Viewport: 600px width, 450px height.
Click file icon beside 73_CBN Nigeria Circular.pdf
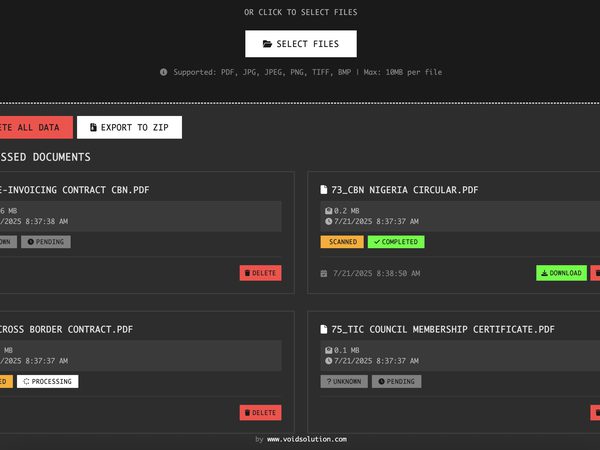324,189
